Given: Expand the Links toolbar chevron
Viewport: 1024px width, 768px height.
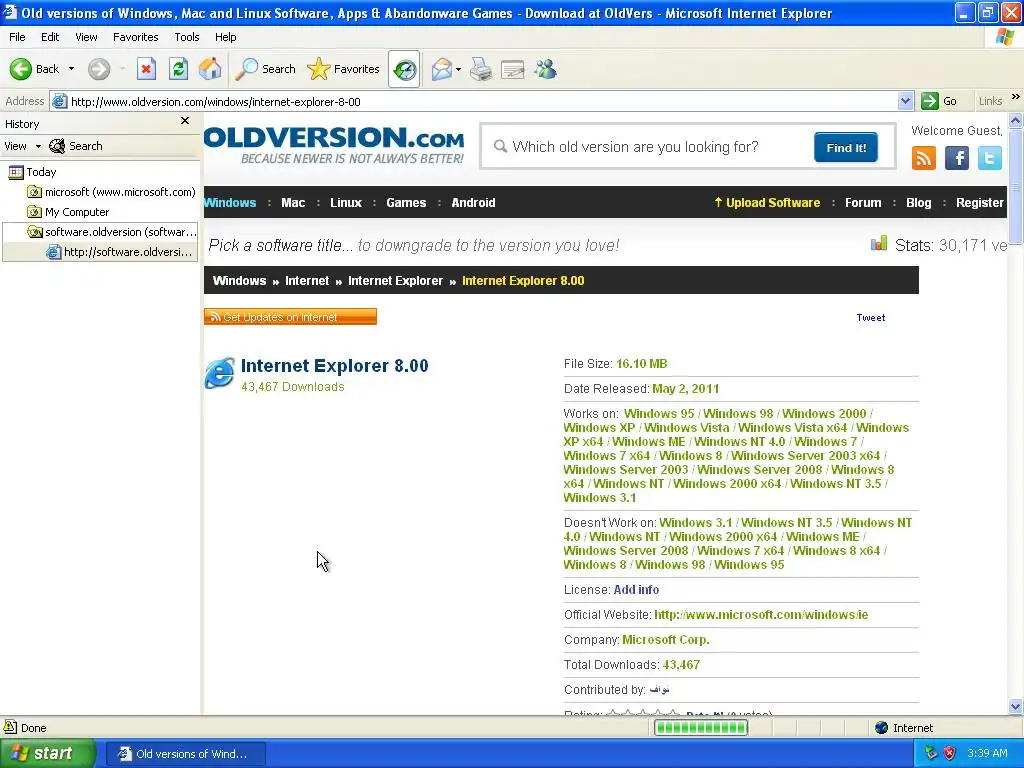Looking at the screenshot, I should (1016, 97).
